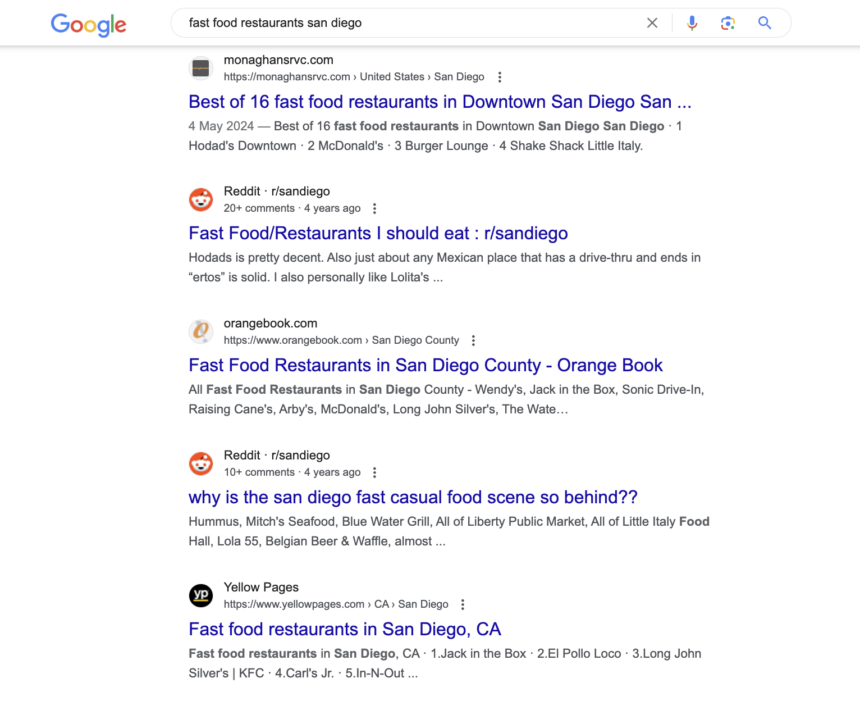The image size is (860, 701).
Task: Open the Orange Book fast food listing
Action: (425, 365)
